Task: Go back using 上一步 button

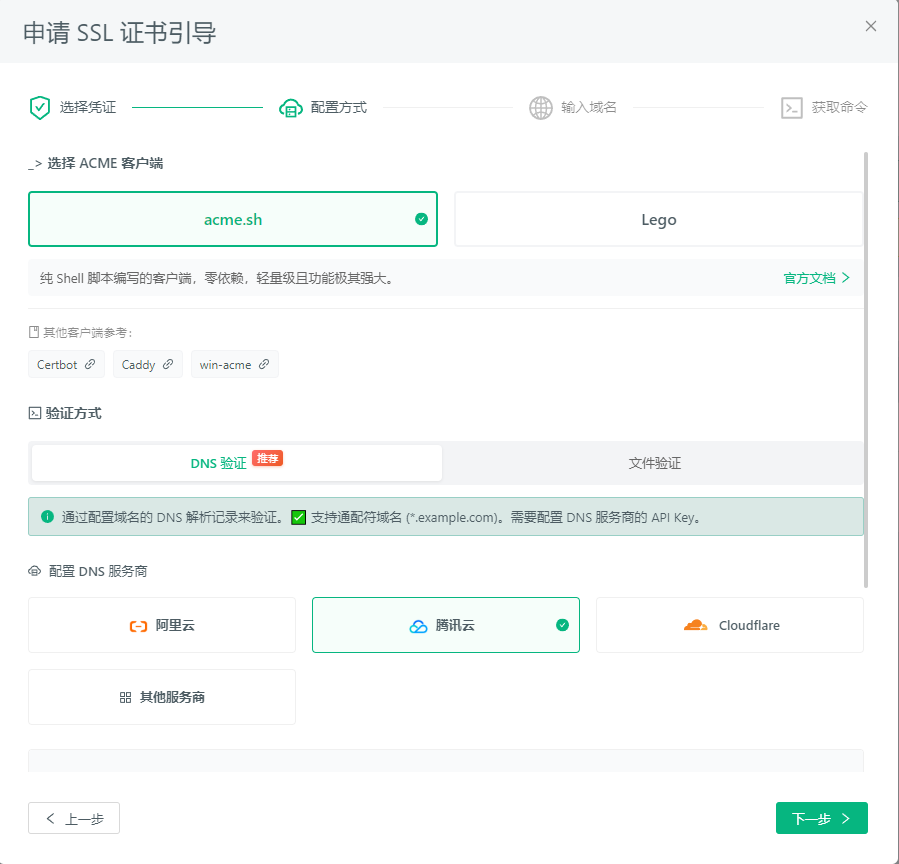Action: [74, 818]
